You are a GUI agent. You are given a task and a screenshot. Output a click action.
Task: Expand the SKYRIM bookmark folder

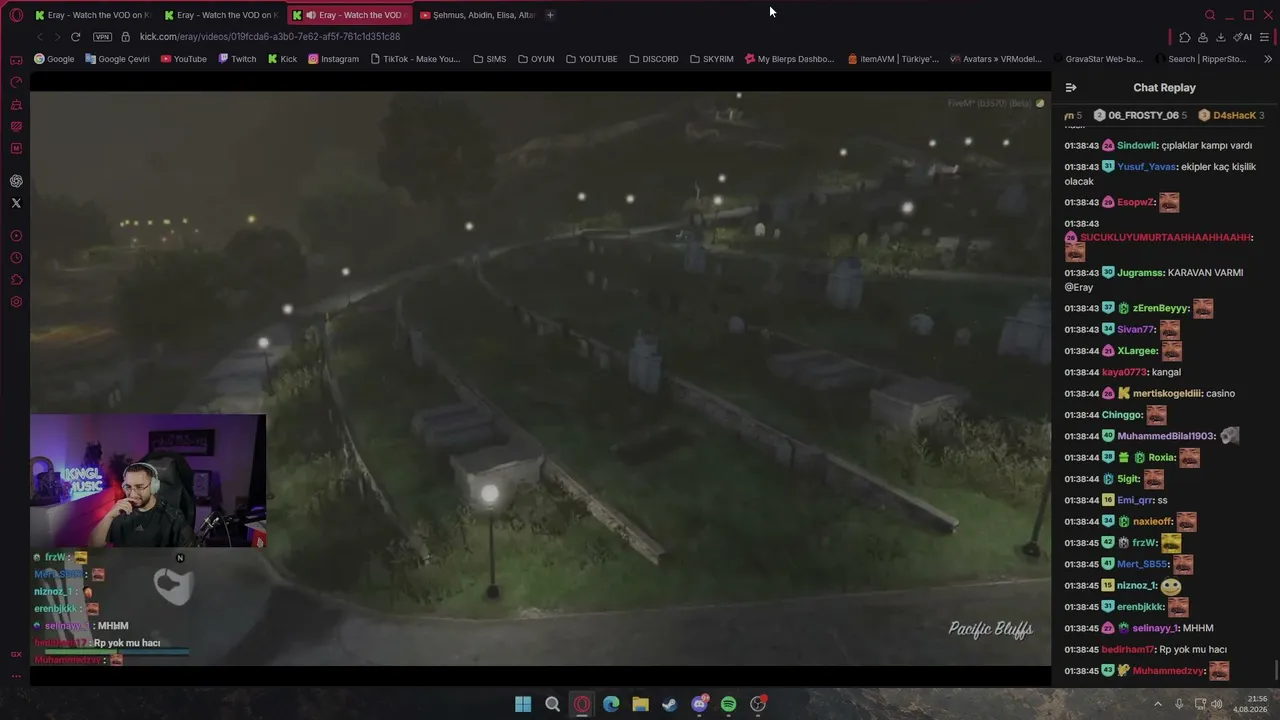(711, 59)
